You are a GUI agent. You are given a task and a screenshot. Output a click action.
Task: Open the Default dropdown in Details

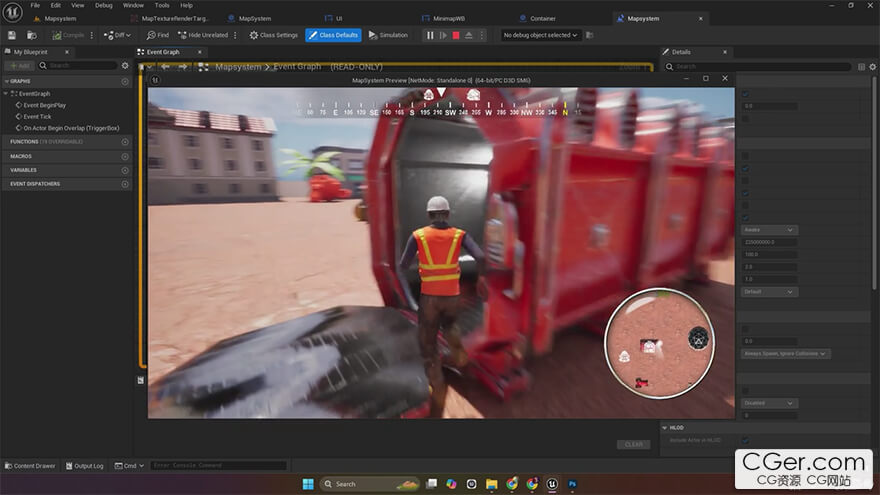pyautogui.click(x=769, y=292)
